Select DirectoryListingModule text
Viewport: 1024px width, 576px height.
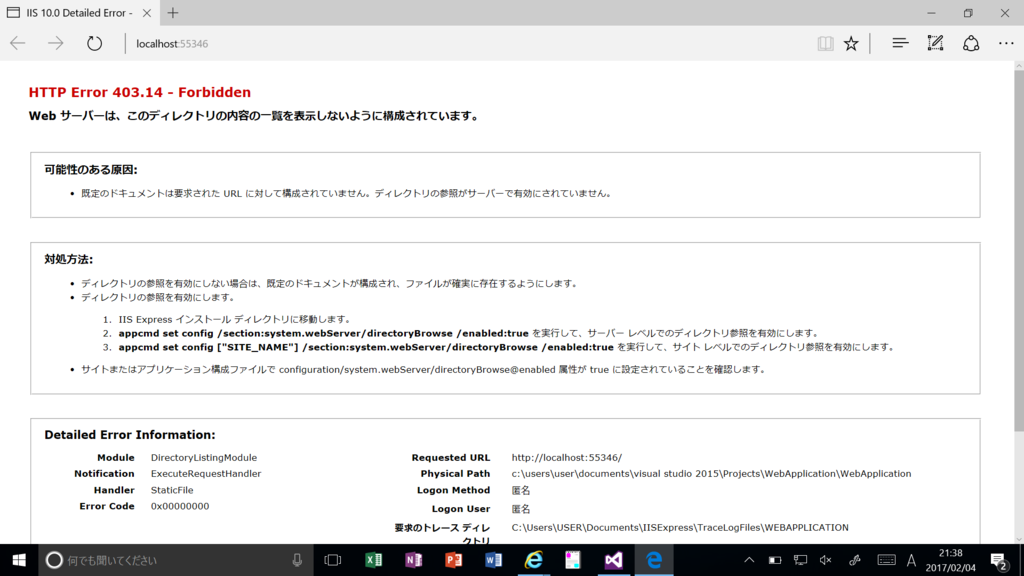pos(204,457)
